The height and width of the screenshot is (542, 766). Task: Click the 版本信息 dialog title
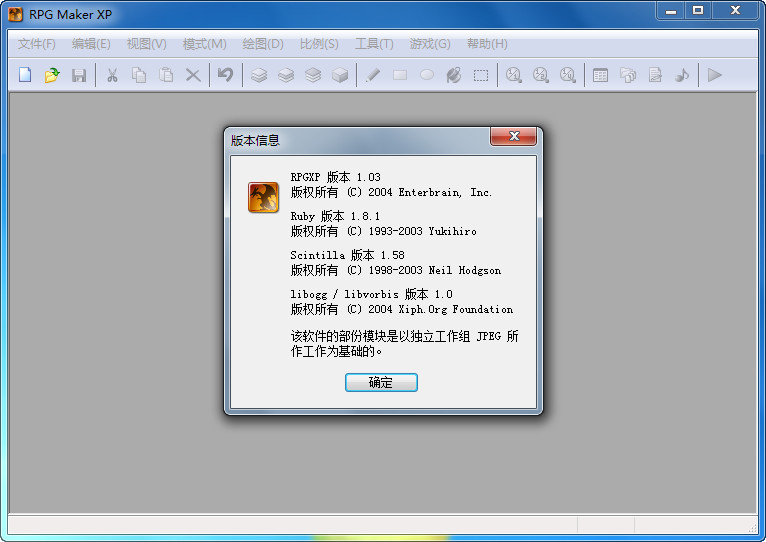click(x=255, y=141)
